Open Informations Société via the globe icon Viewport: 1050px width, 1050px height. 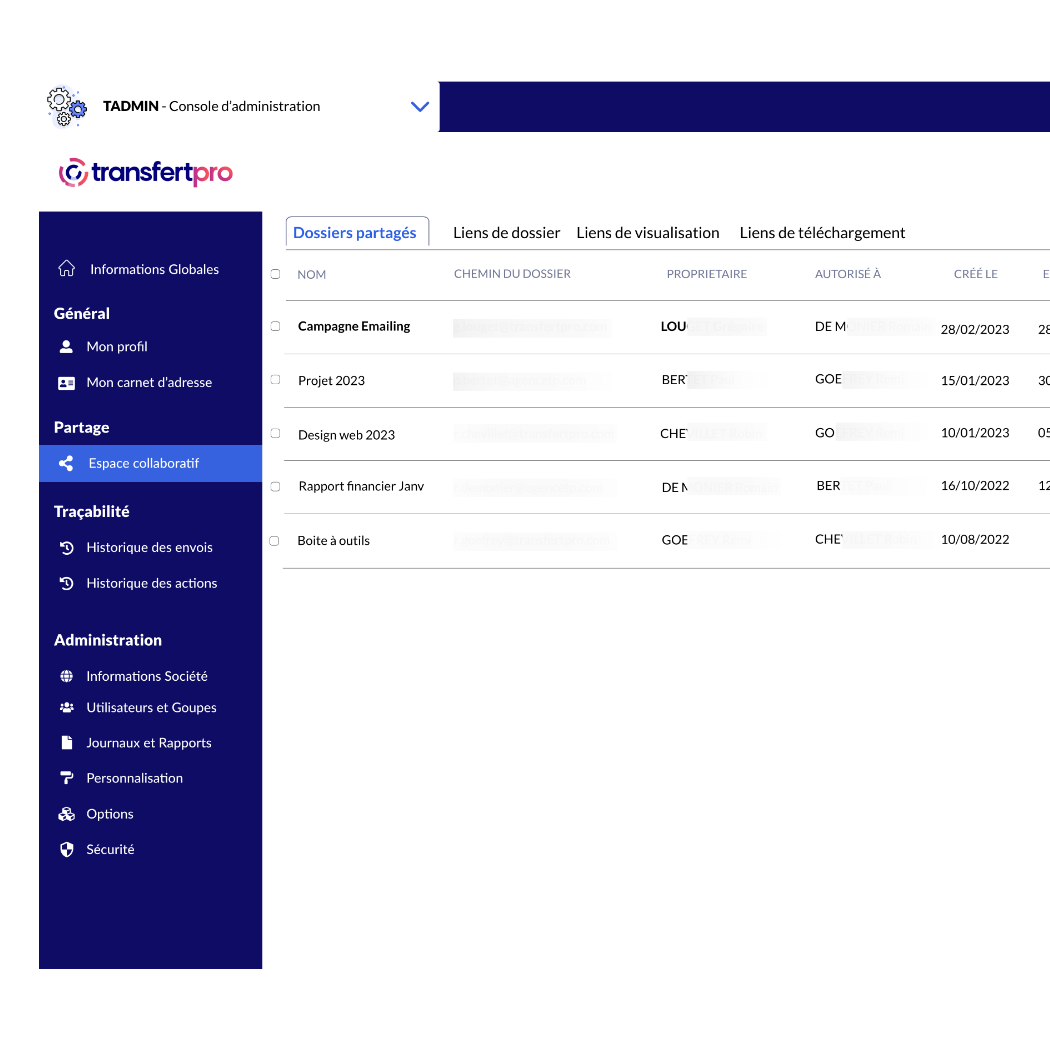click(66, 676)
